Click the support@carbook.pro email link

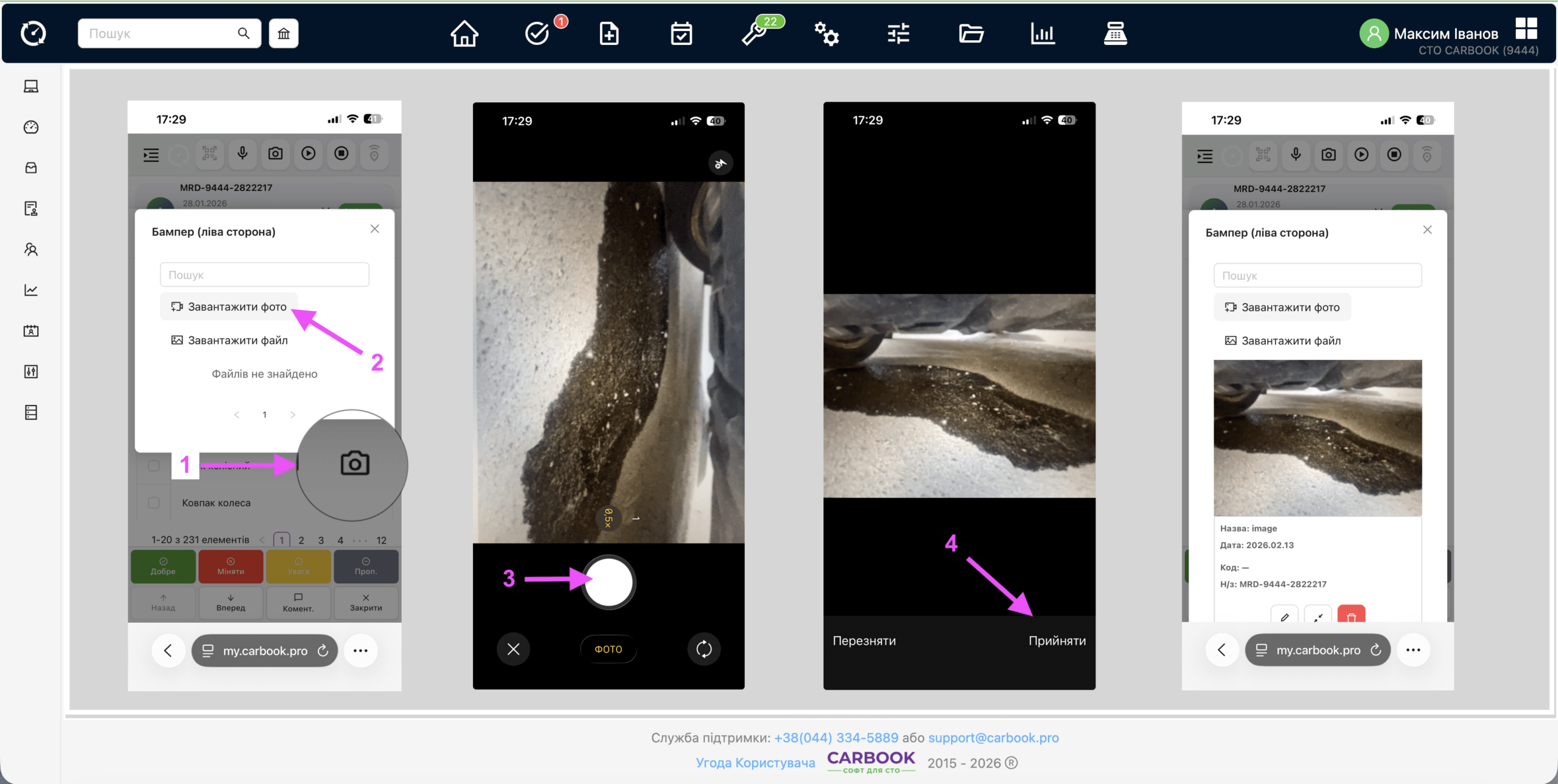[x=993, y=738]
